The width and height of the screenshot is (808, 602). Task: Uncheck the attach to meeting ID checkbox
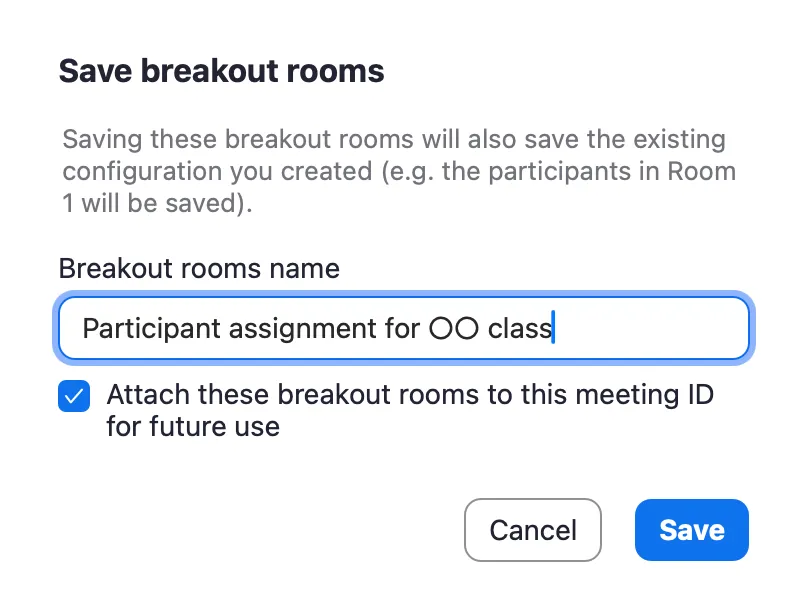click(74, 397)
